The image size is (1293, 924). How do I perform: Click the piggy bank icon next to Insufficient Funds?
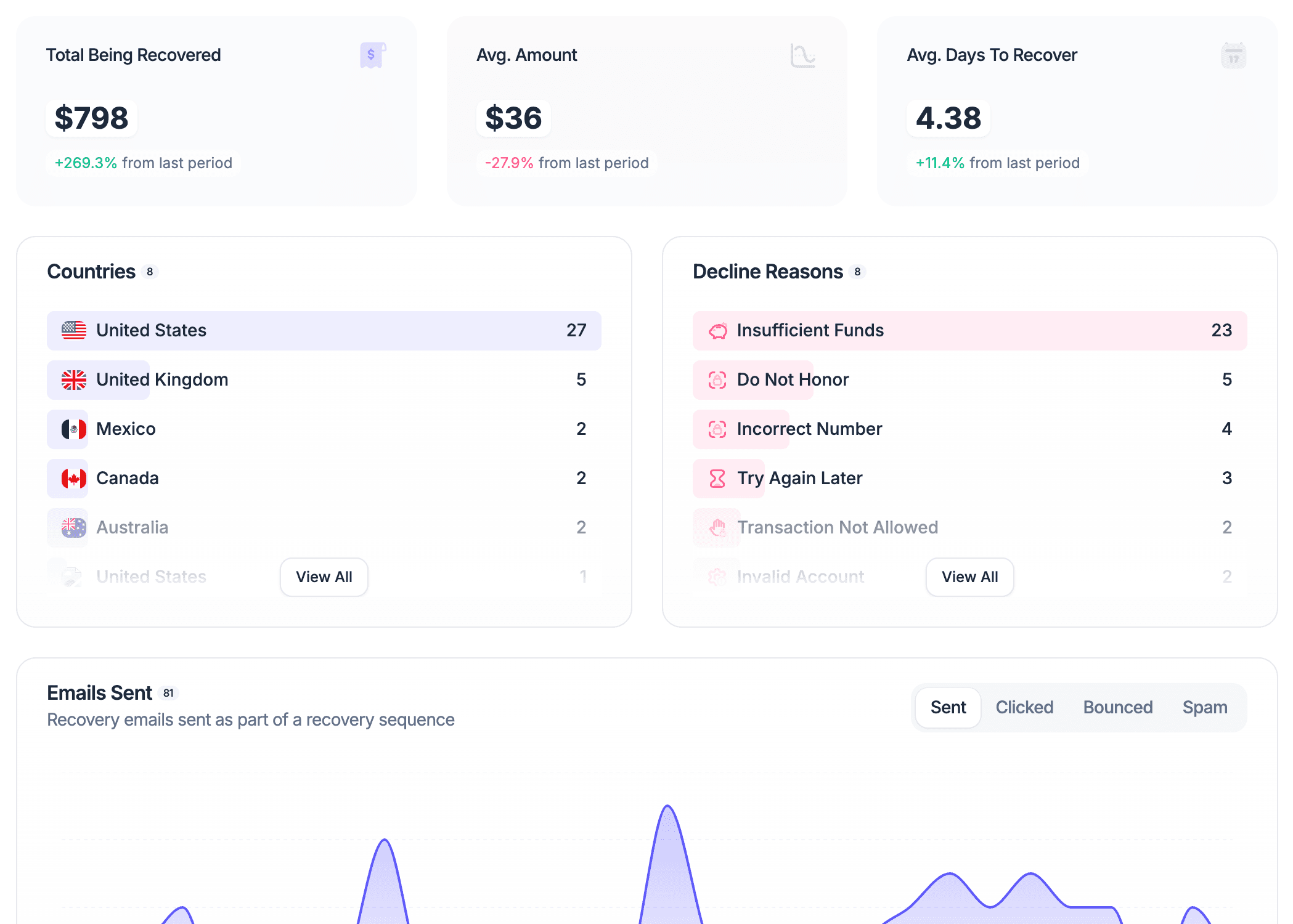(716, 330)
